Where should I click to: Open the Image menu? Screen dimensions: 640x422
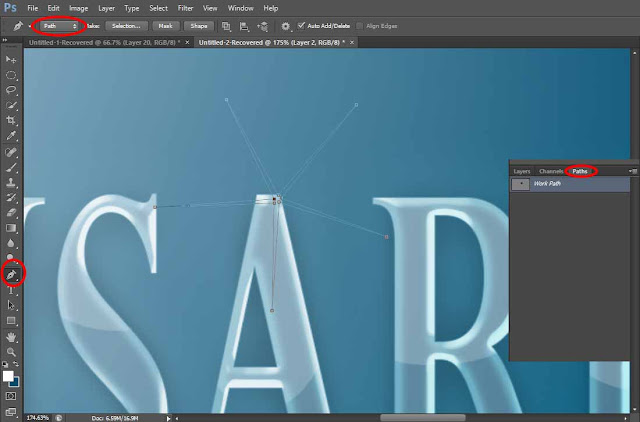pyautogui.click(x=78, y=8)
